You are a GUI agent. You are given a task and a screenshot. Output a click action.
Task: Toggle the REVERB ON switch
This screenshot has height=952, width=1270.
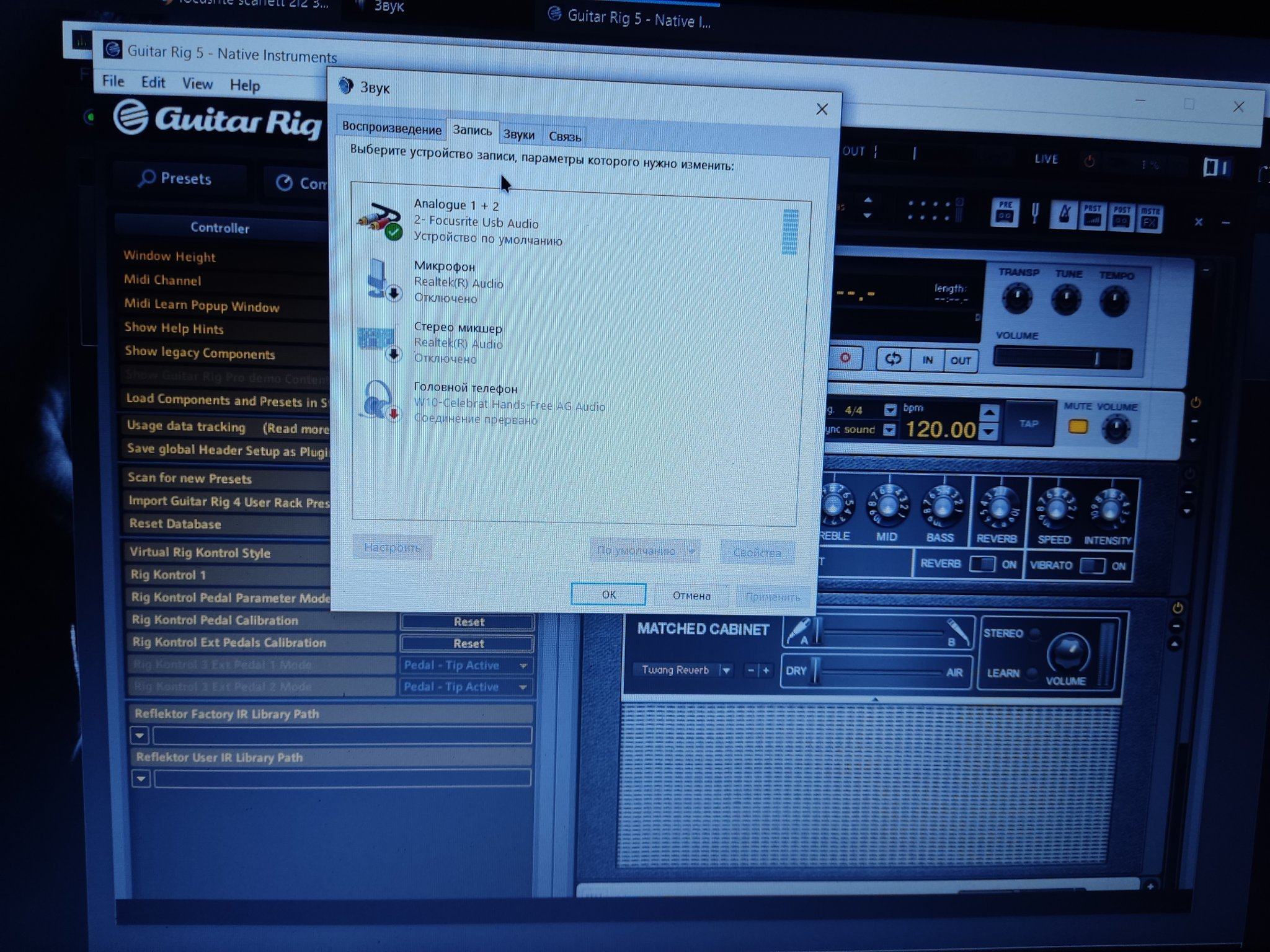[x=982, y=564]
